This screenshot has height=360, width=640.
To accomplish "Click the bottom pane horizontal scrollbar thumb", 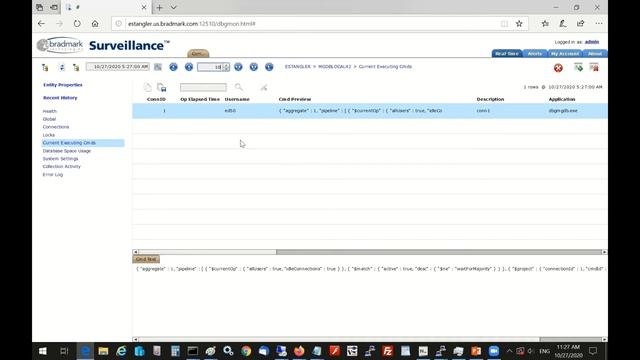I will tap(570, 339).
